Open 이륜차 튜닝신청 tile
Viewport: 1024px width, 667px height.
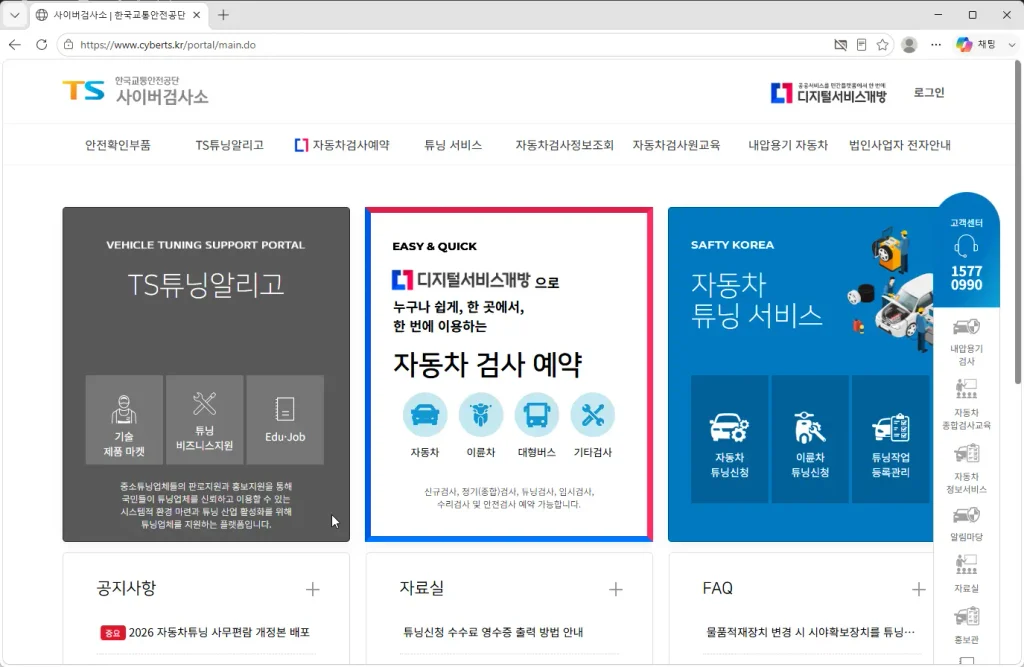[810, 439]
